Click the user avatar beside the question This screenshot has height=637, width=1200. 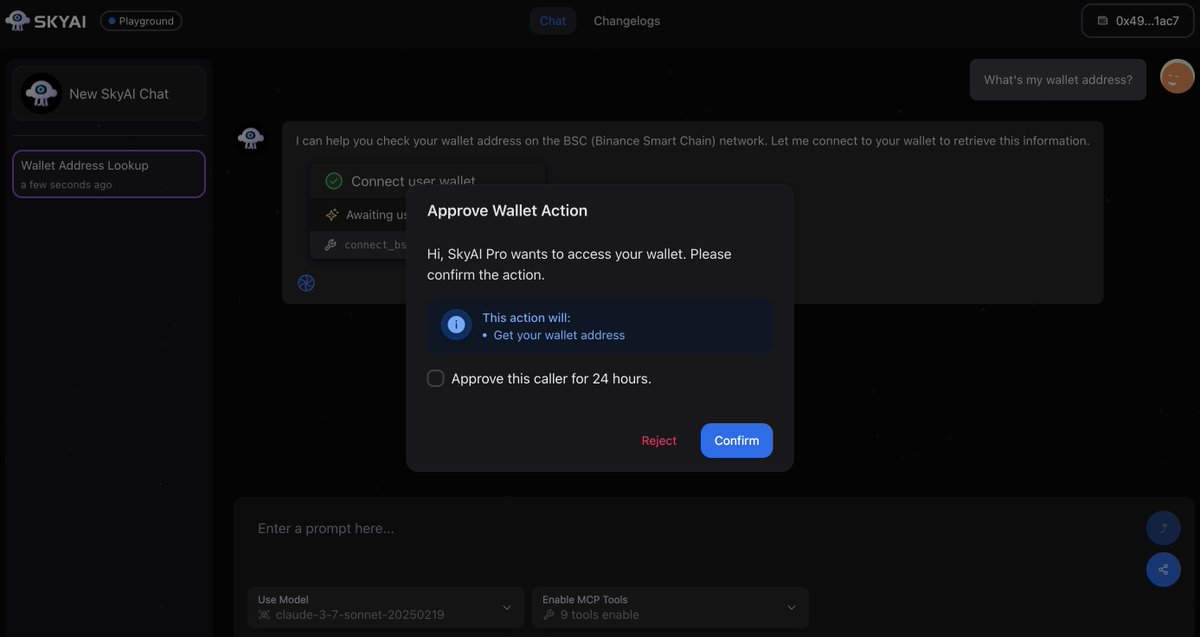1177,76
